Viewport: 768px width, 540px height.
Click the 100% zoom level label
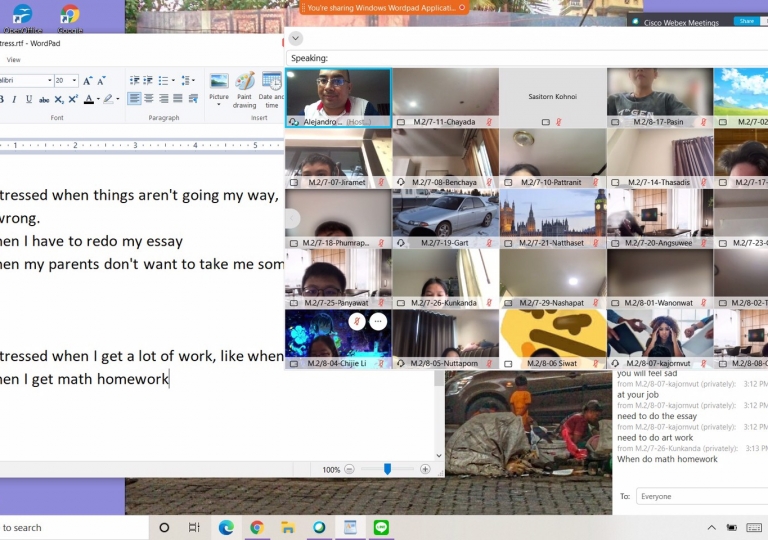pyautogui.click(x=331, y=469)
